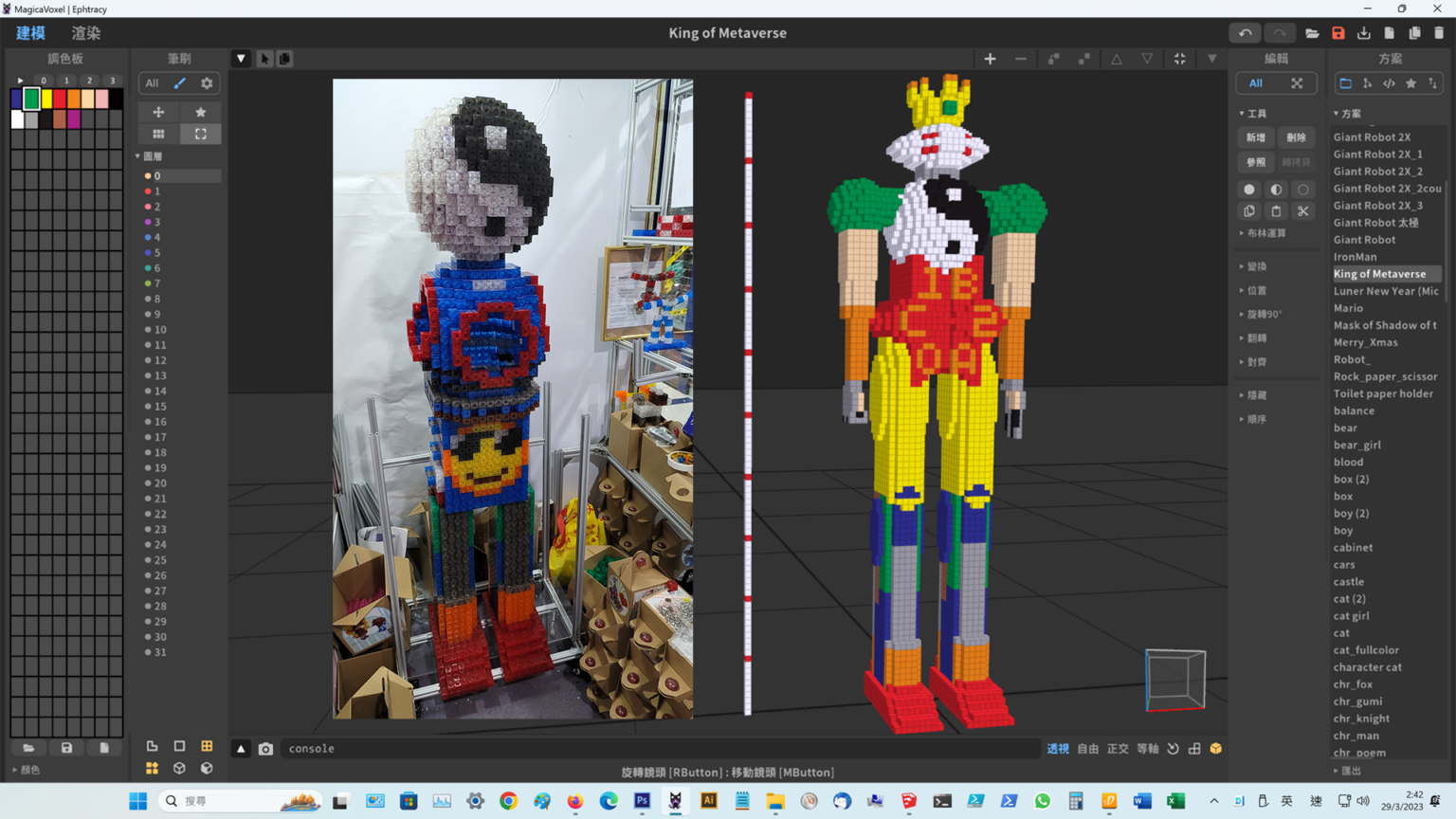Click the half-filled circle icon
Viewport: 1456px width, 819px height.
pos(1276,190)
